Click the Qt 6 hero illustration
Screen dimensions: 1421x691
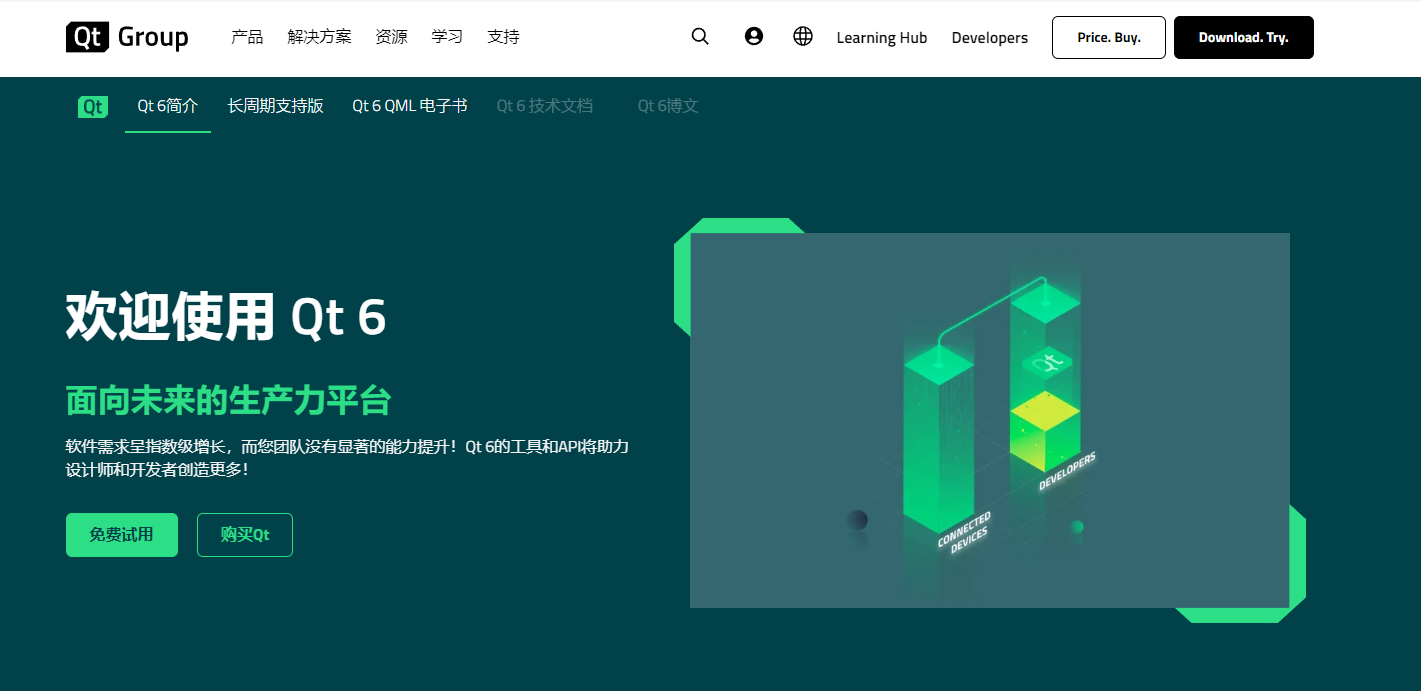point(990,420)
